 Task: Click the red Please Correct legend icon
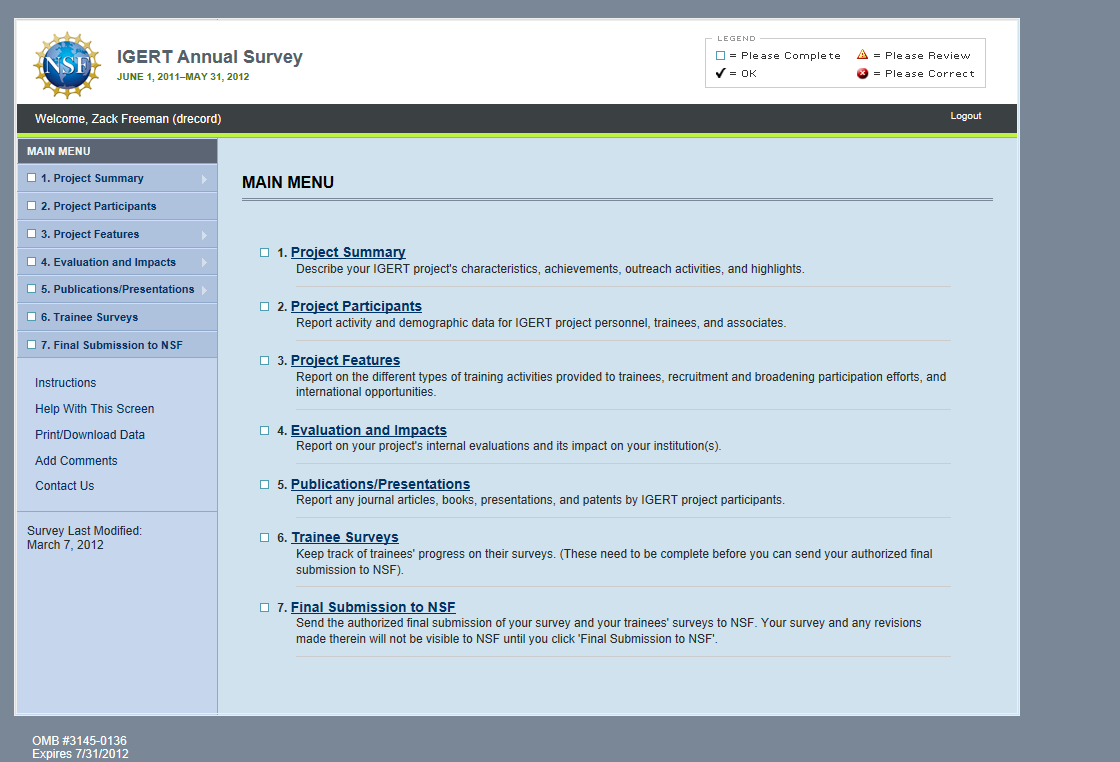point(862,74)
